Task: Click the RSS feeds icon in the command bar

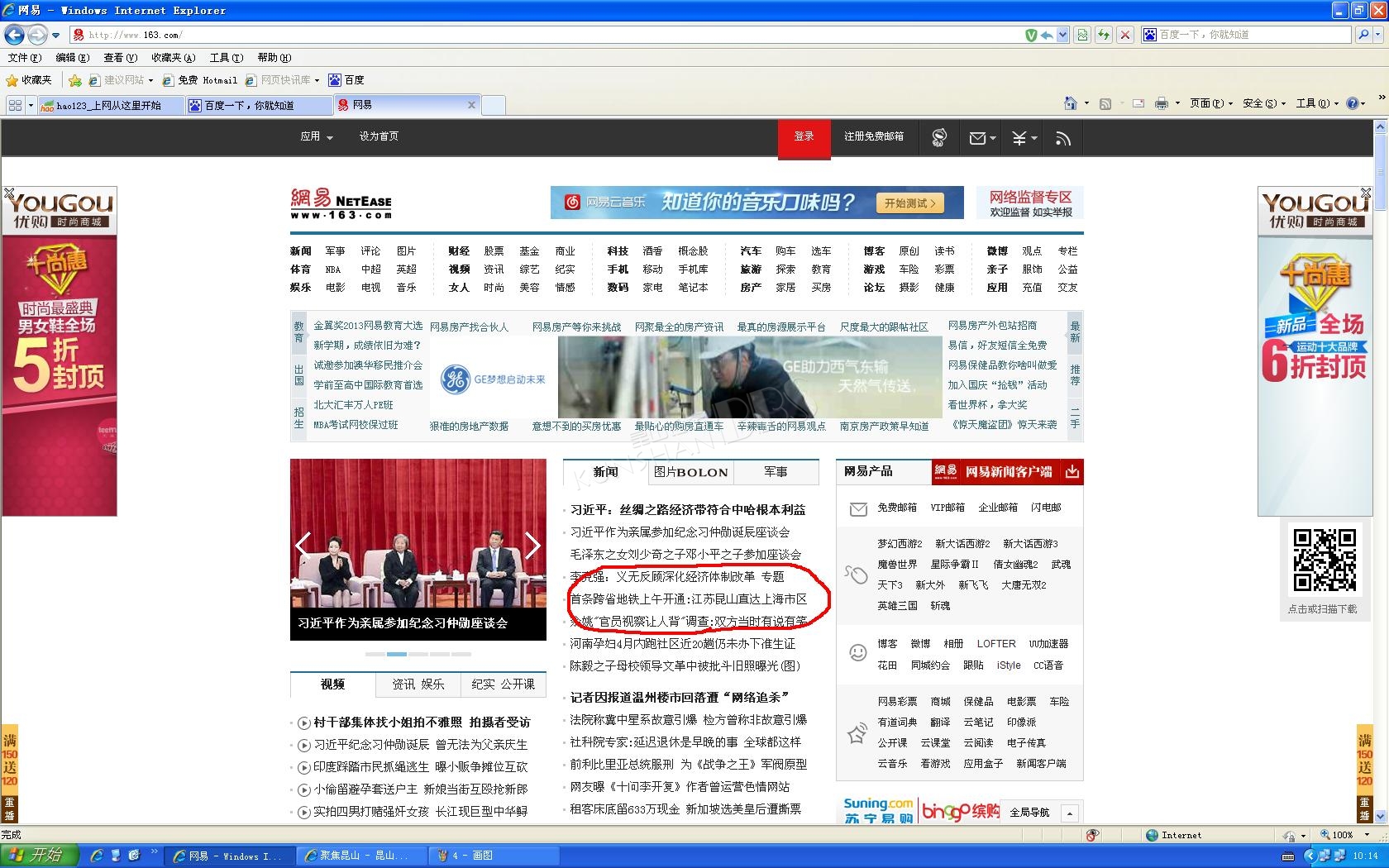Action: [x=1105, y=103]
